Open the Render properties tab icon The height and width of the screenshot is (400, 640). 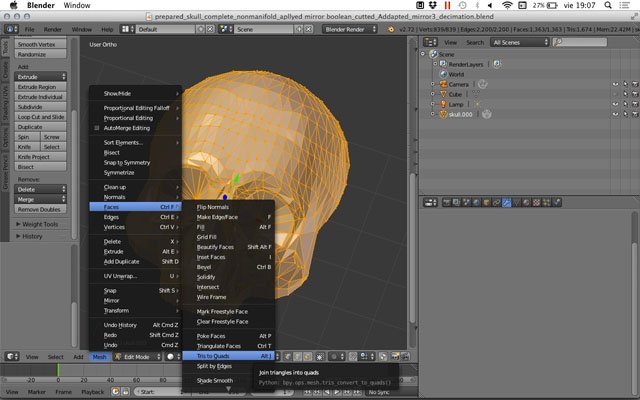click(447, 202)
